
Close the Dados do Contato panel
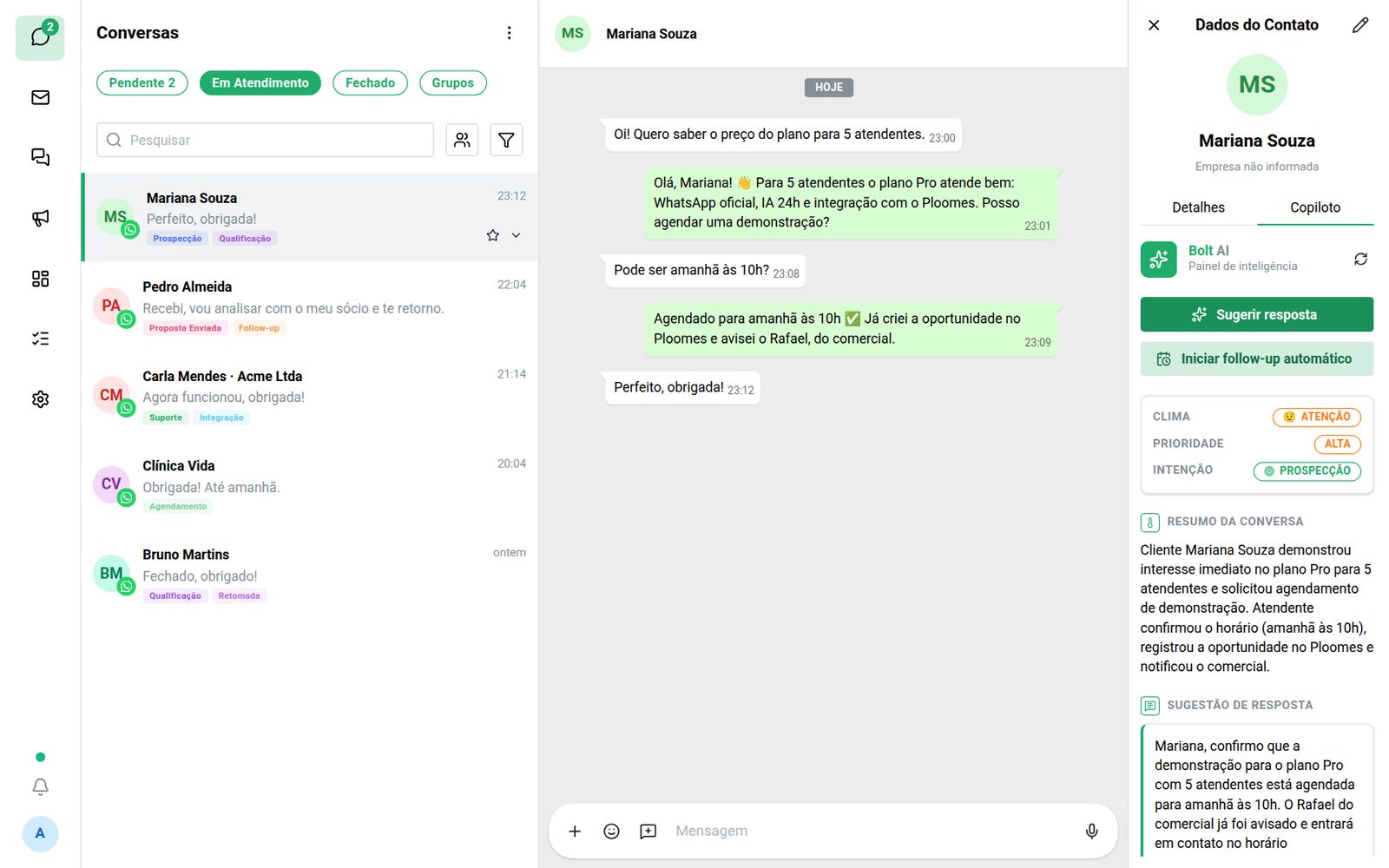(1154, 25)
